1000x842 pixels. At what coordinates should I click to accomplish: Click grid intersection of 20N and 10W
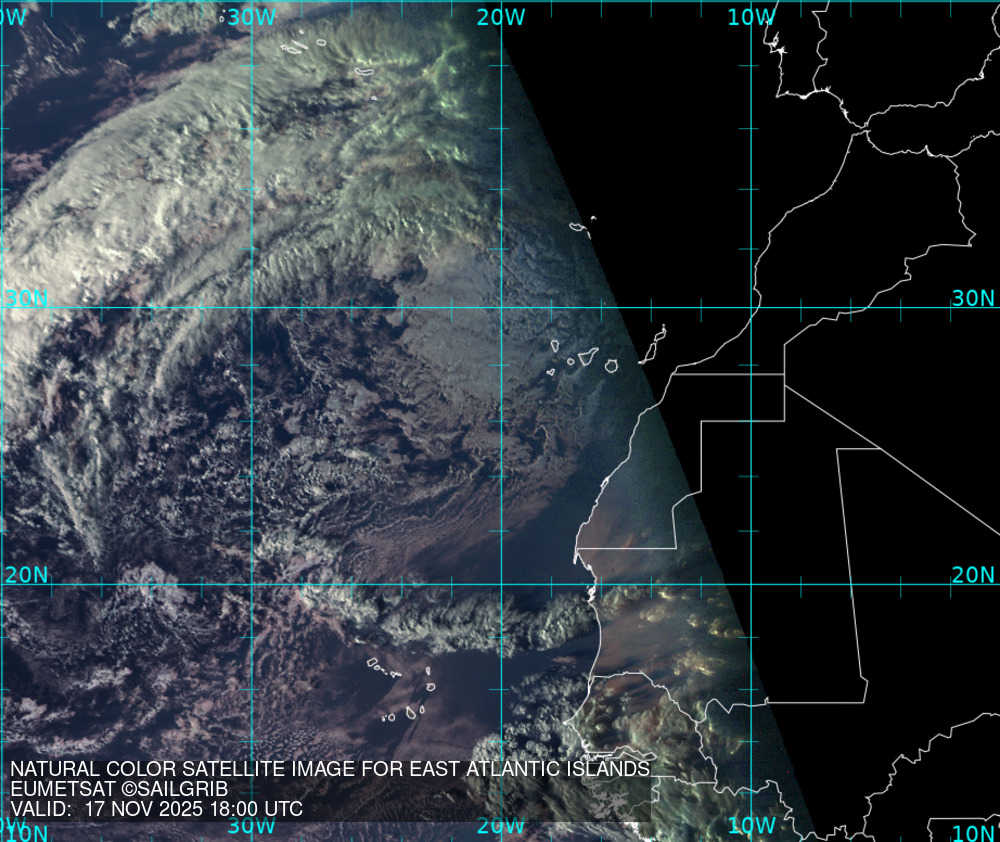pos(752,585)
